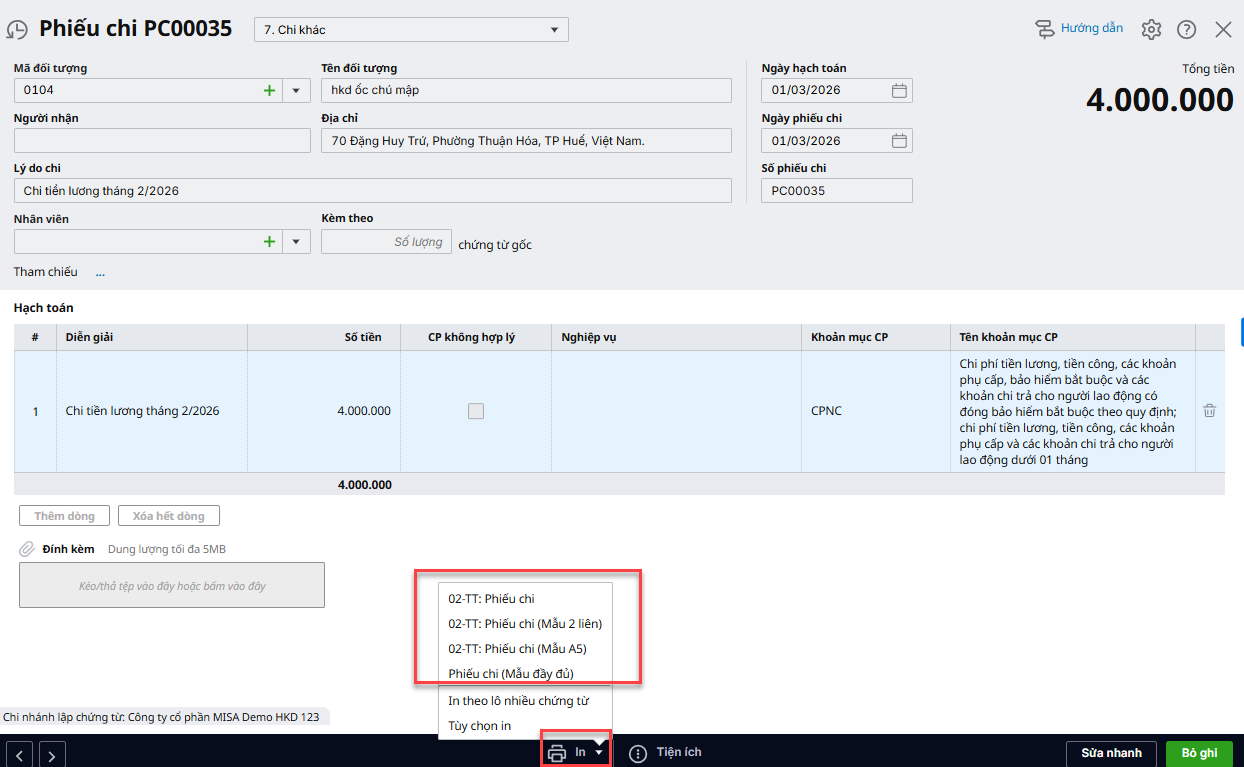Click green plus icon in Mã đối tượng field
The height and width of the screenshot is (767, 1244).
[x=268, y=91]
